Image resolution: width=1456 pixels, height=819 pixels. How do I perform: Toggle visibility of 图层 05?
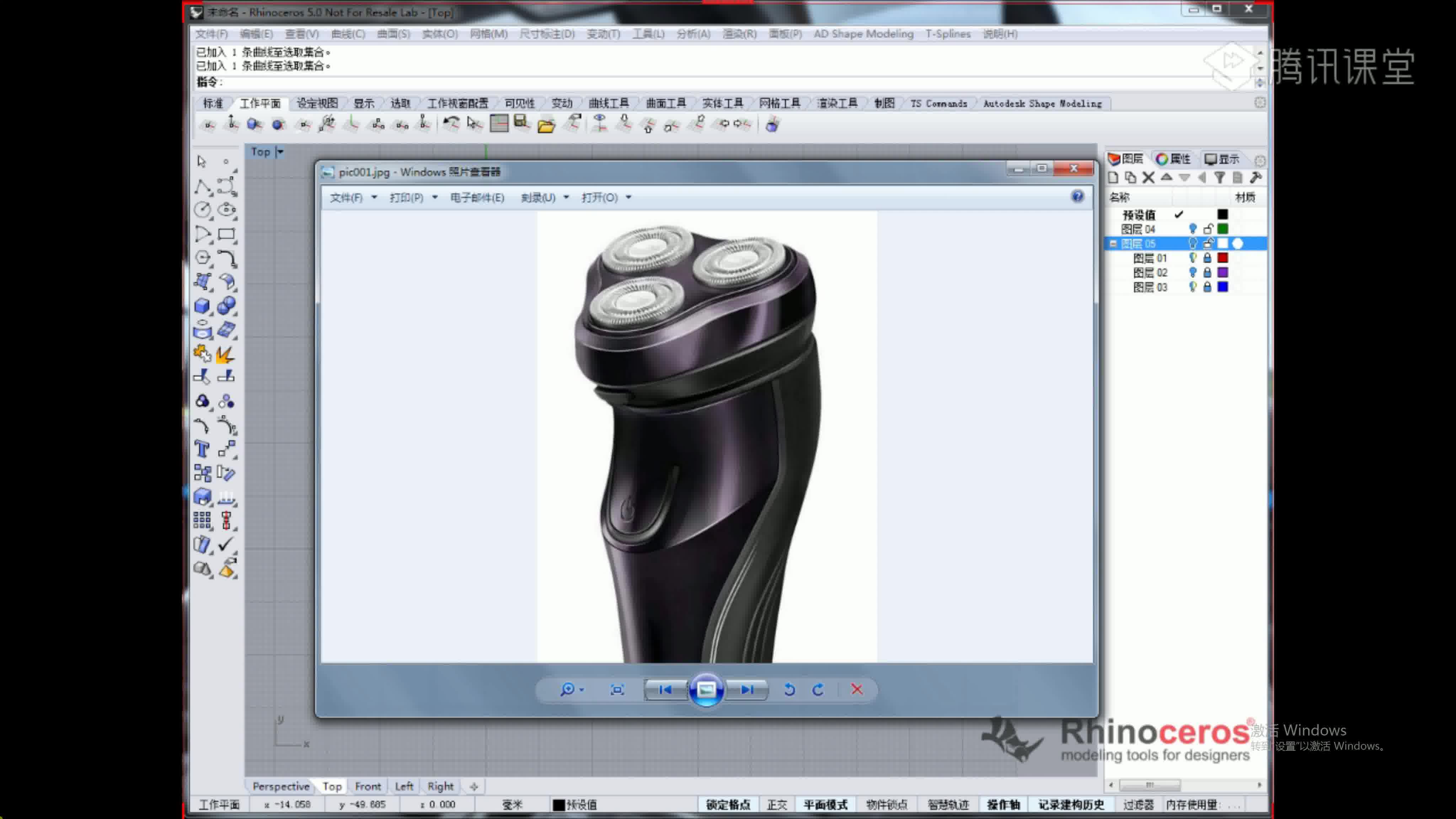coord(1191,243)
